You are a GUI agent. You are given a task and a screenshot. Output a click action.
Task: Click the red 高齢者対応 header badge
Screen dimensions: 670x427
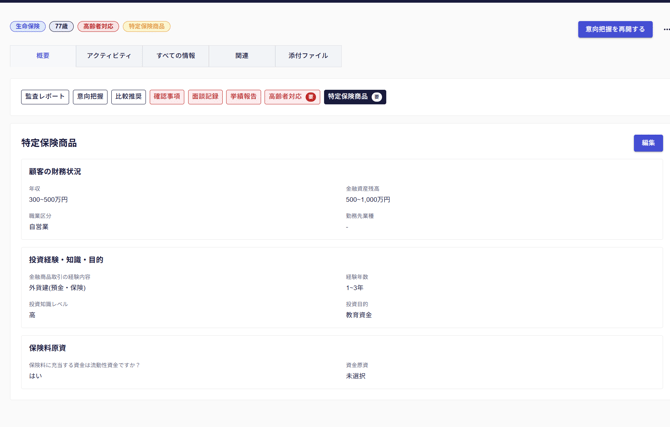click(98, 27)
